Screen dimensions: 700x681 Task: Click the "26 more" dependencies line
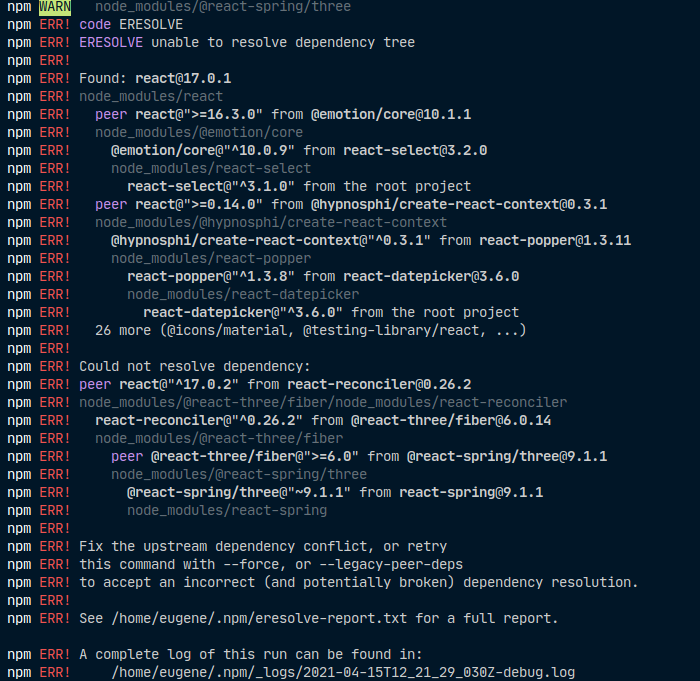(x=310, y=330)
